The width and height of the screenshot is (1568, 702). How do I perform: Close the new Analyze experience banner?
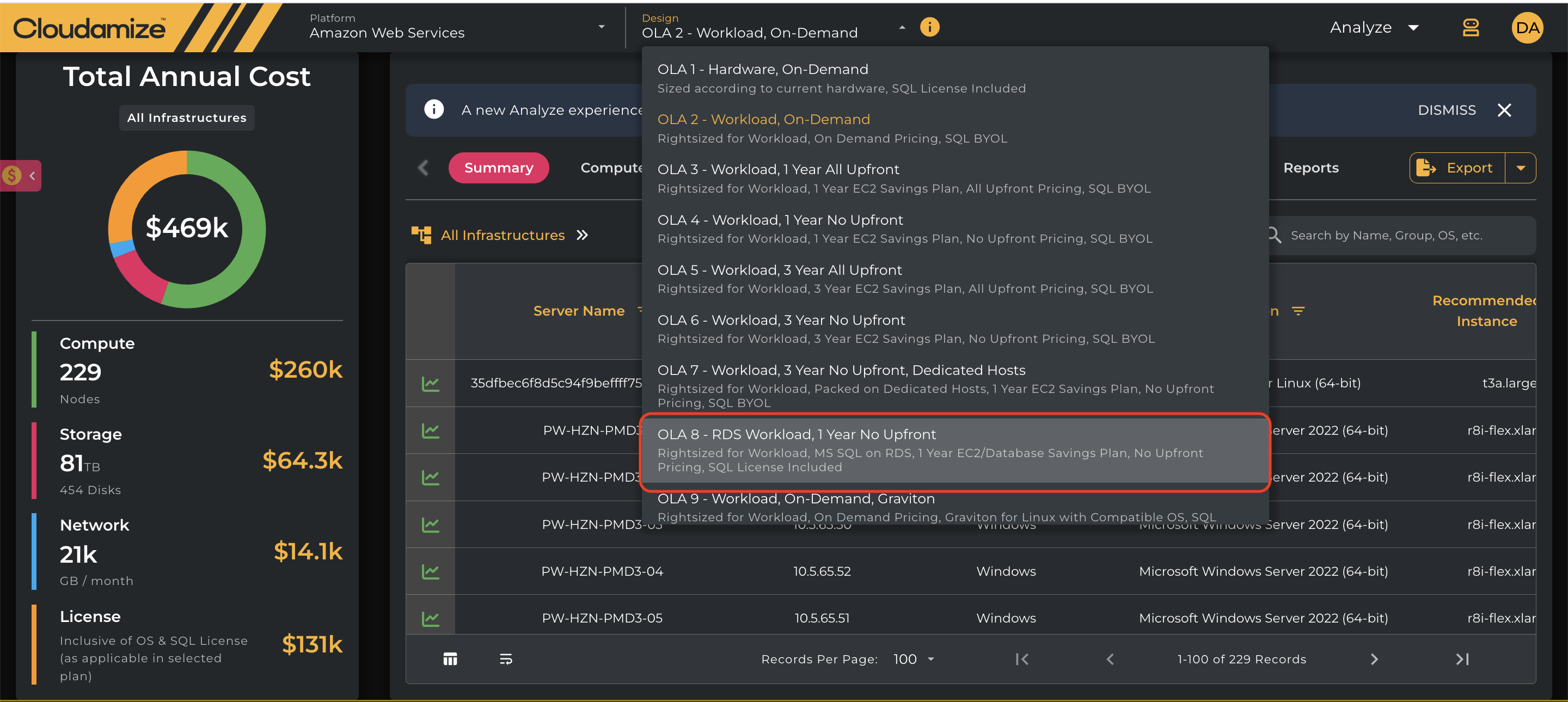click(x=1504, y=110)
